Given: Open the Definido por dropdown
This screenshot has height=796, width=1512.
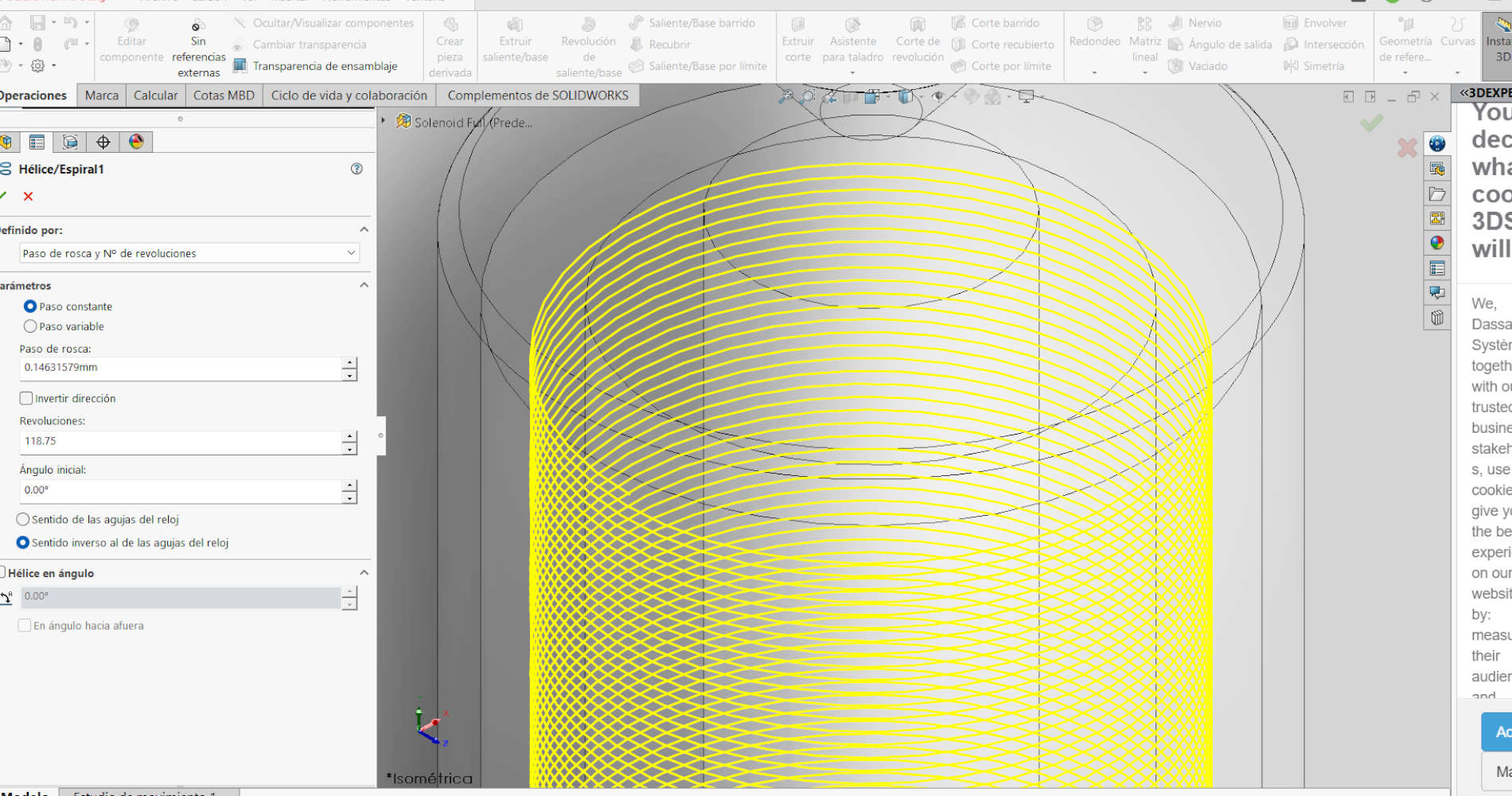Looking at the screenshot, I should tap(189, 253).
